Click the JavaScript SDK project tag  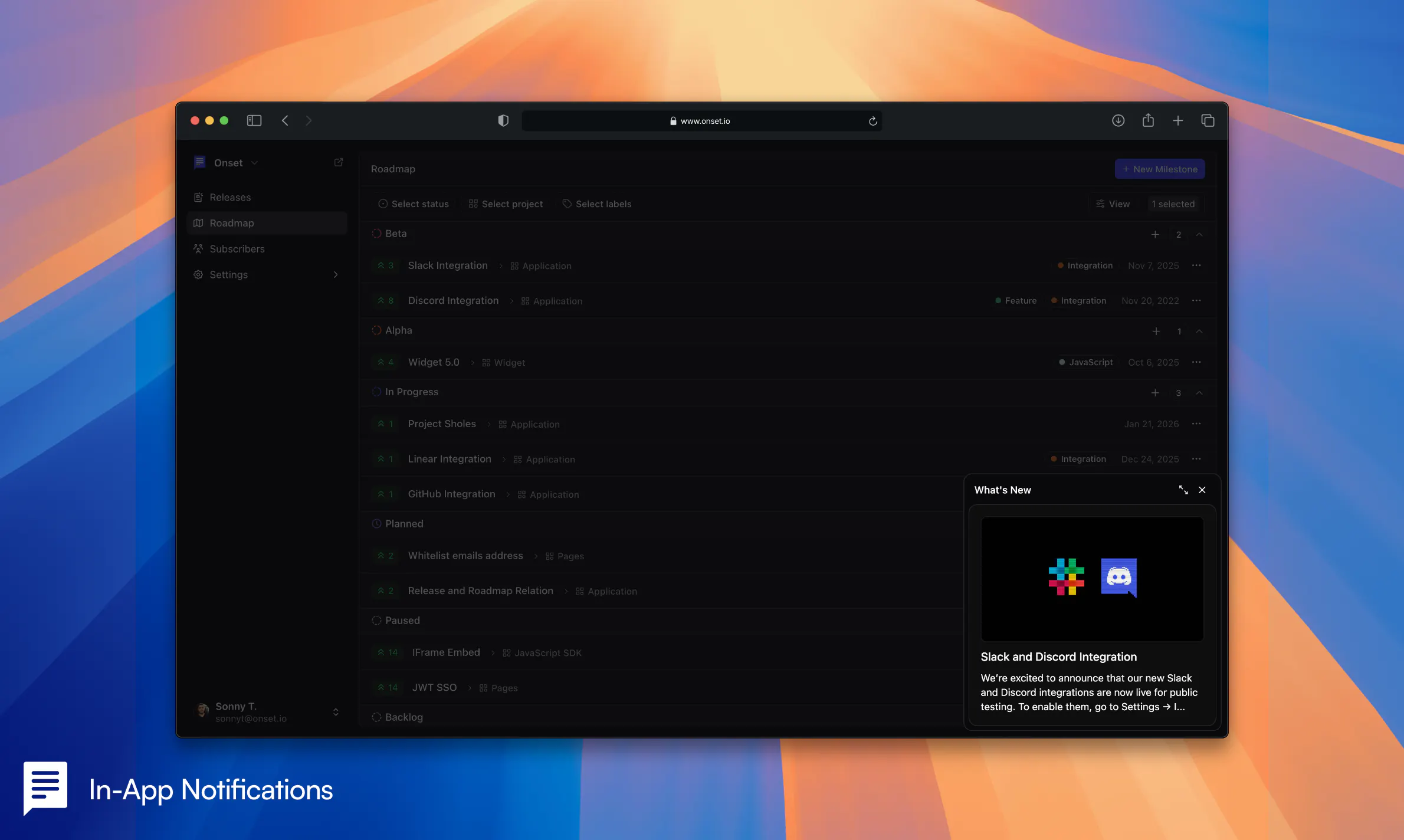point(542,653)
